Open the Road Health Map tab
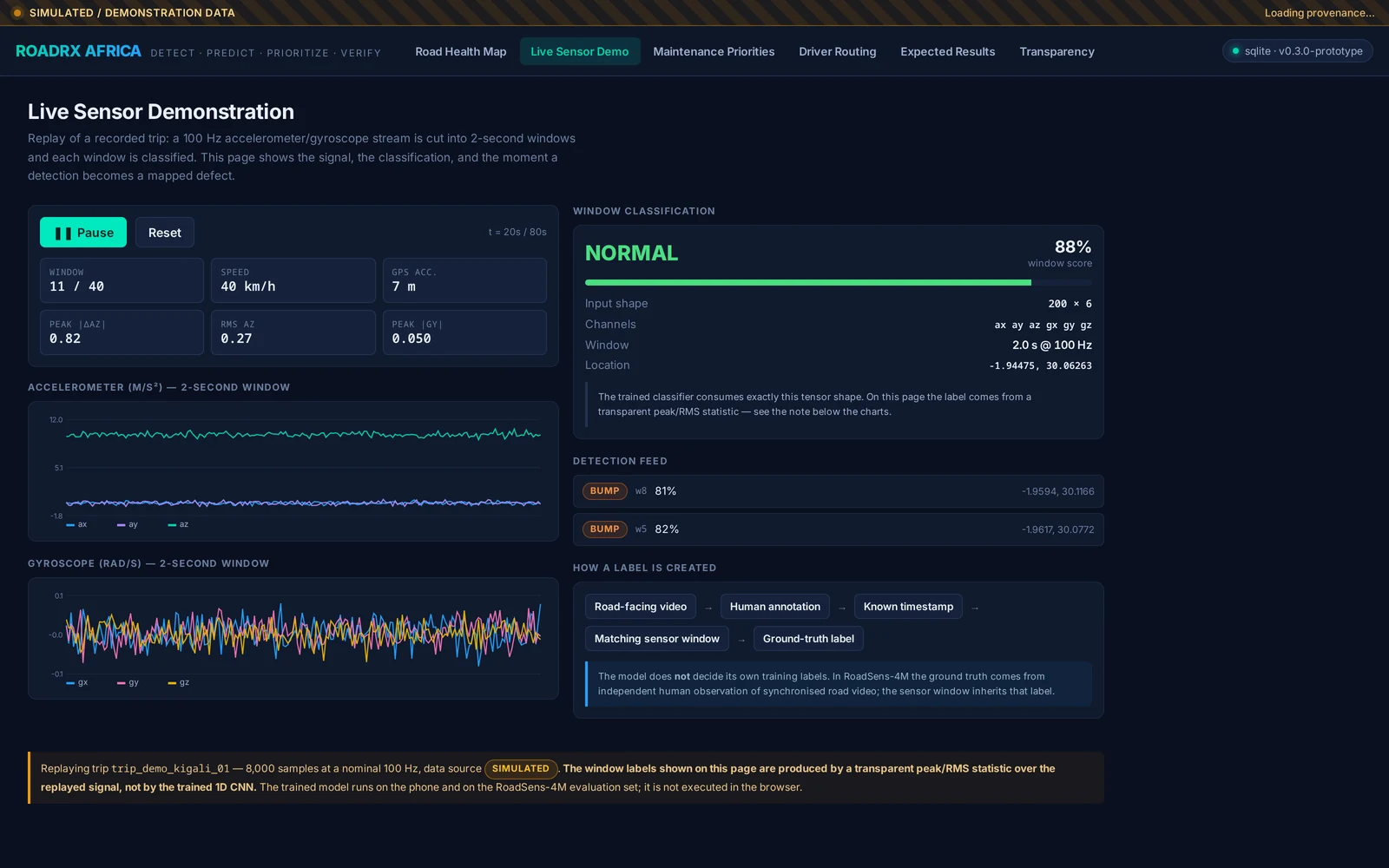This screenshot has height=868, width=1389. 461,51
